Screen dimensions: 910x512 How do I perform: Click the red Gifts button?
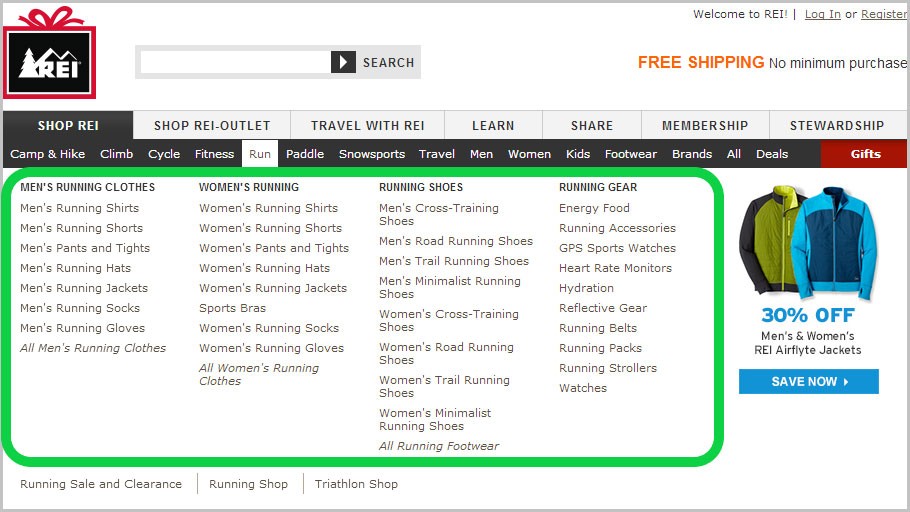pyautogui.click(x=864, y=154)
